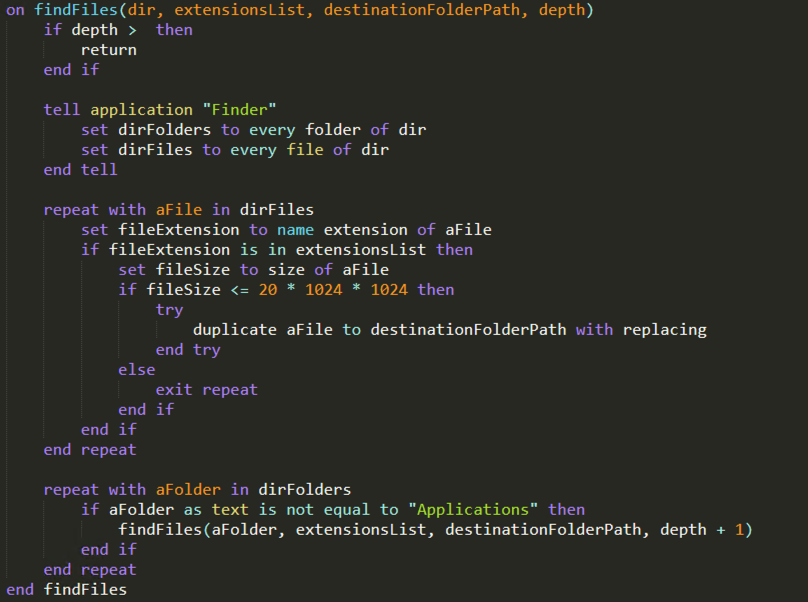Click the number 20 in the size check

268,290
